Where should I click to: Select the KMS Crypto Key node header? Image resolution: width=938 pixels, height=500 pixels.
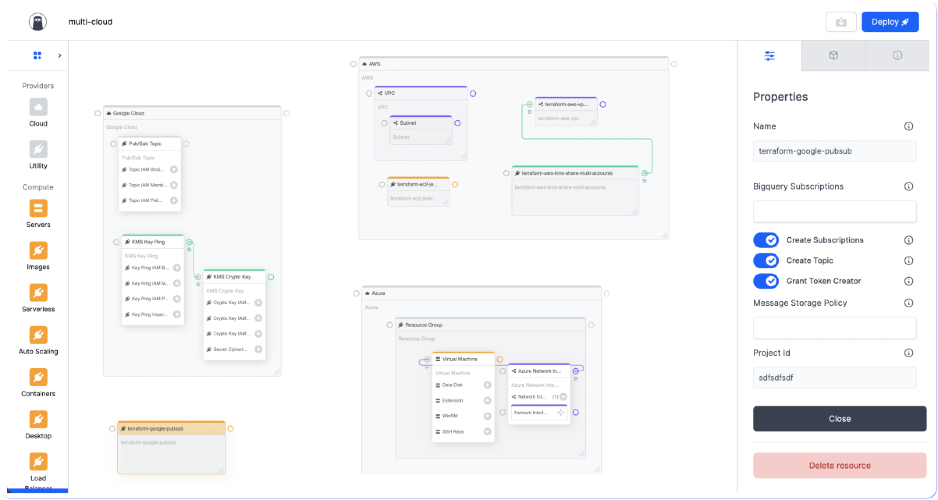[234, 277]
